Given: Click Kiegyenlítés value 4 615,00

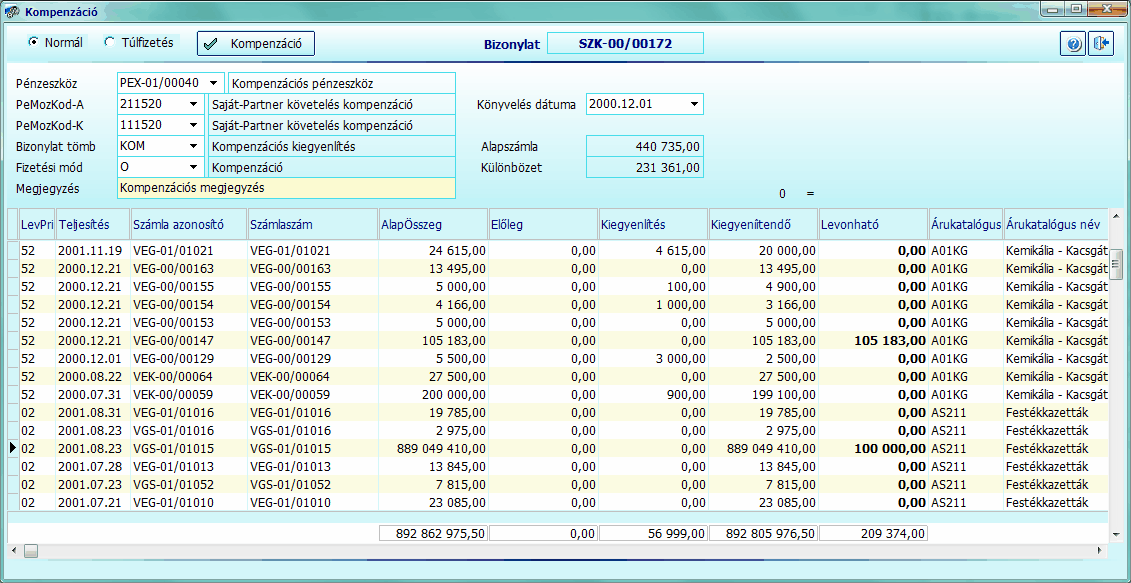Looking at the screenshot, I should (653, 250).
